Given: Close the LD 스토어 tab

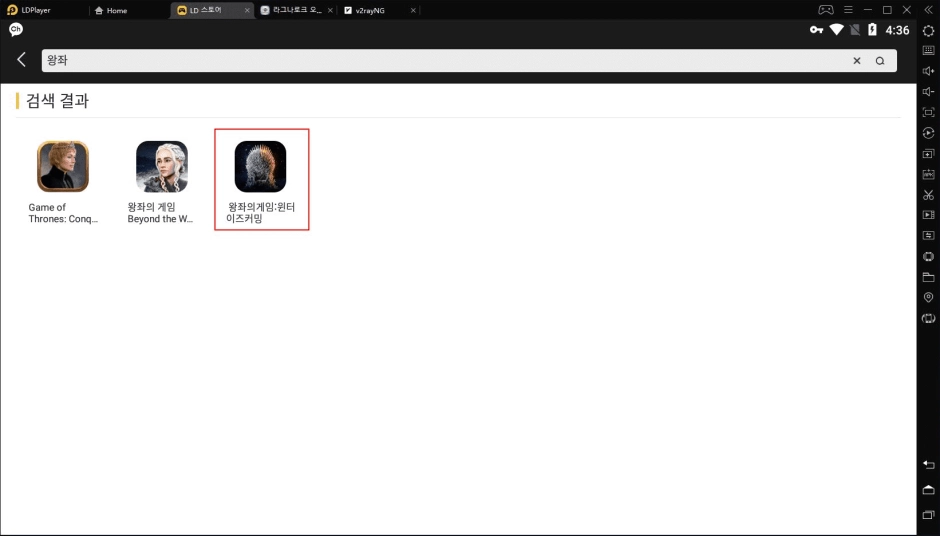Looking at the screenshot, I should pos(247,10).
